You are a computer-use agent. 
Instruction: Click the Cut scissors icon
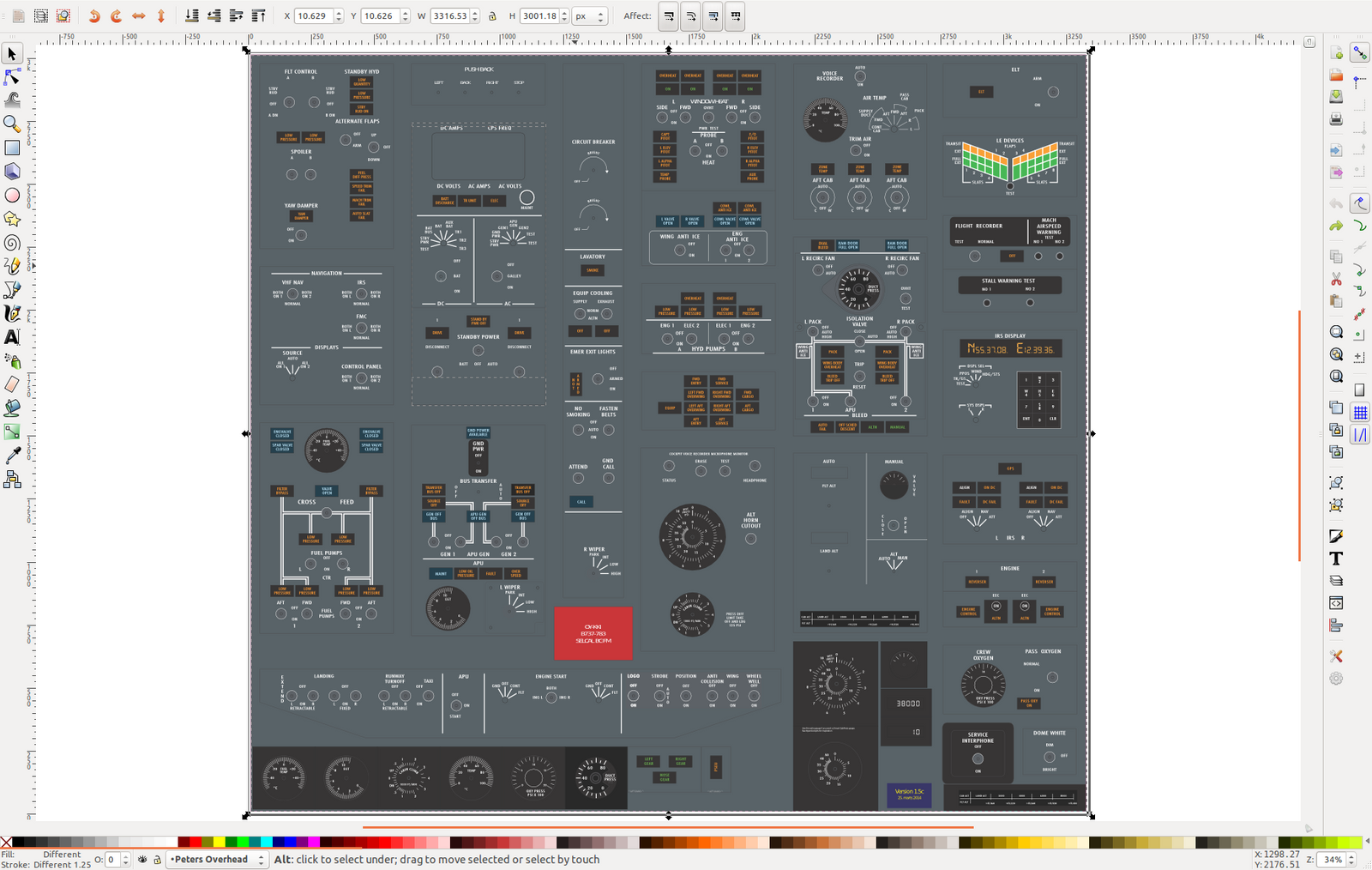coord(1336,279)
